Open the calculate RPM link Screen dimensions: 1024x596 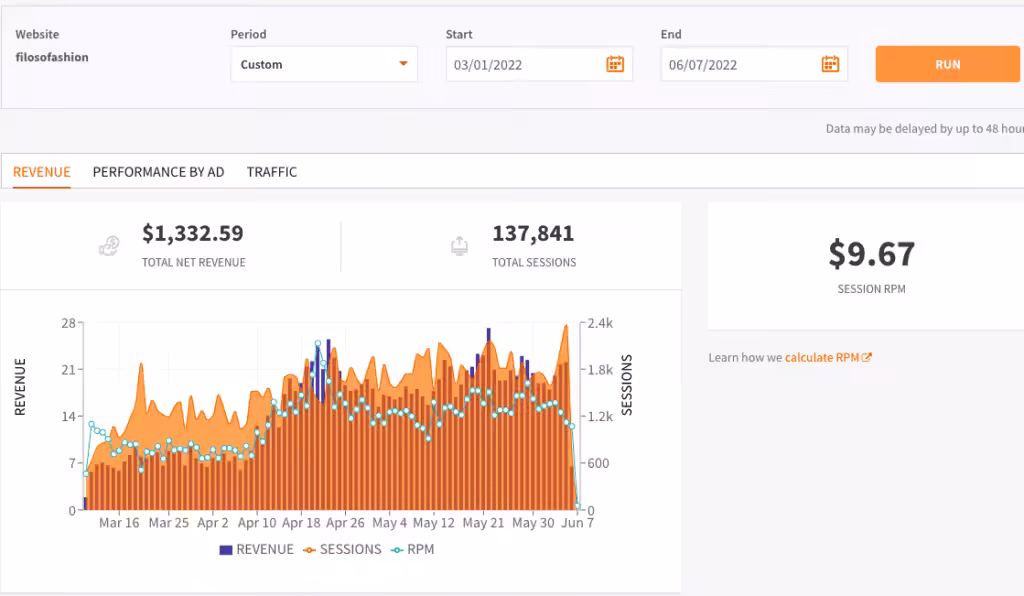(822, 358)
